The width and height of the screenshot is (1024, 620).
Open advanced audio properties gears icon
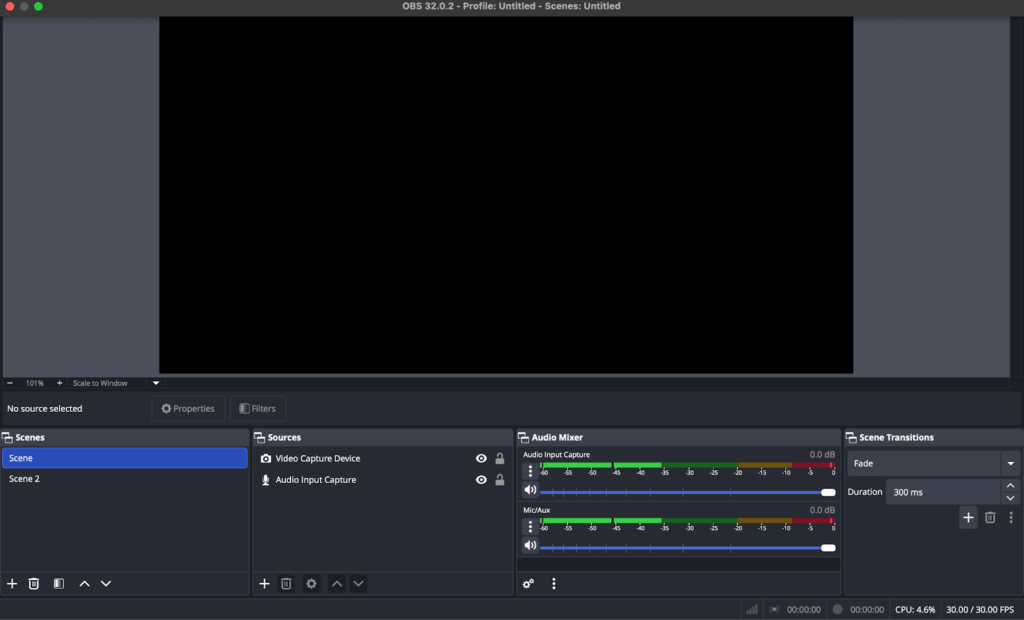[x=528, y=584]
